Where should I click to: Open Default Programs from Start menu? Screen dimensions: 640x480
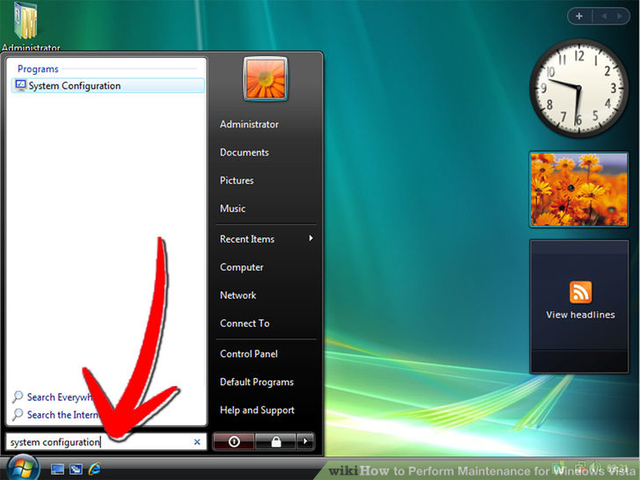pos(256,382)
